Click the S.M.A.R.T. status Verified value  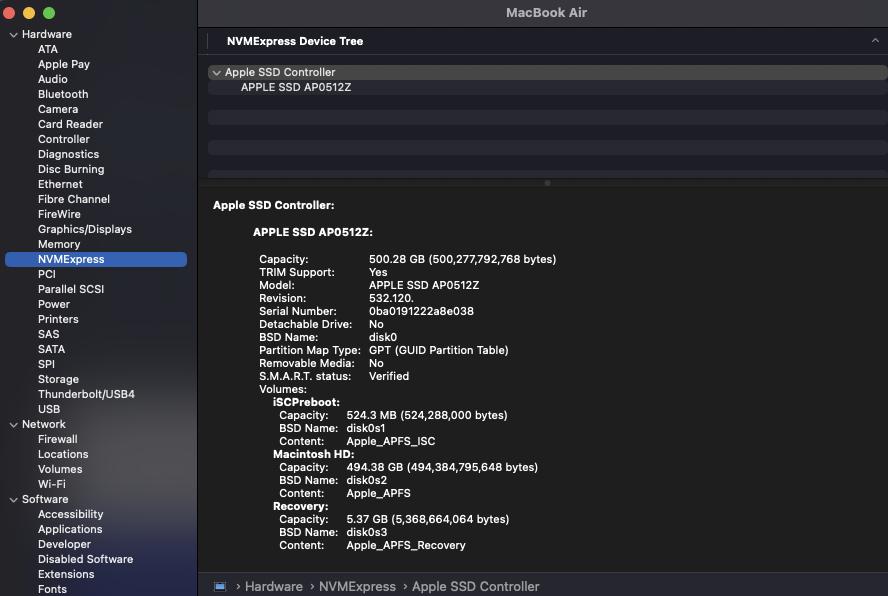click(389, 377)
